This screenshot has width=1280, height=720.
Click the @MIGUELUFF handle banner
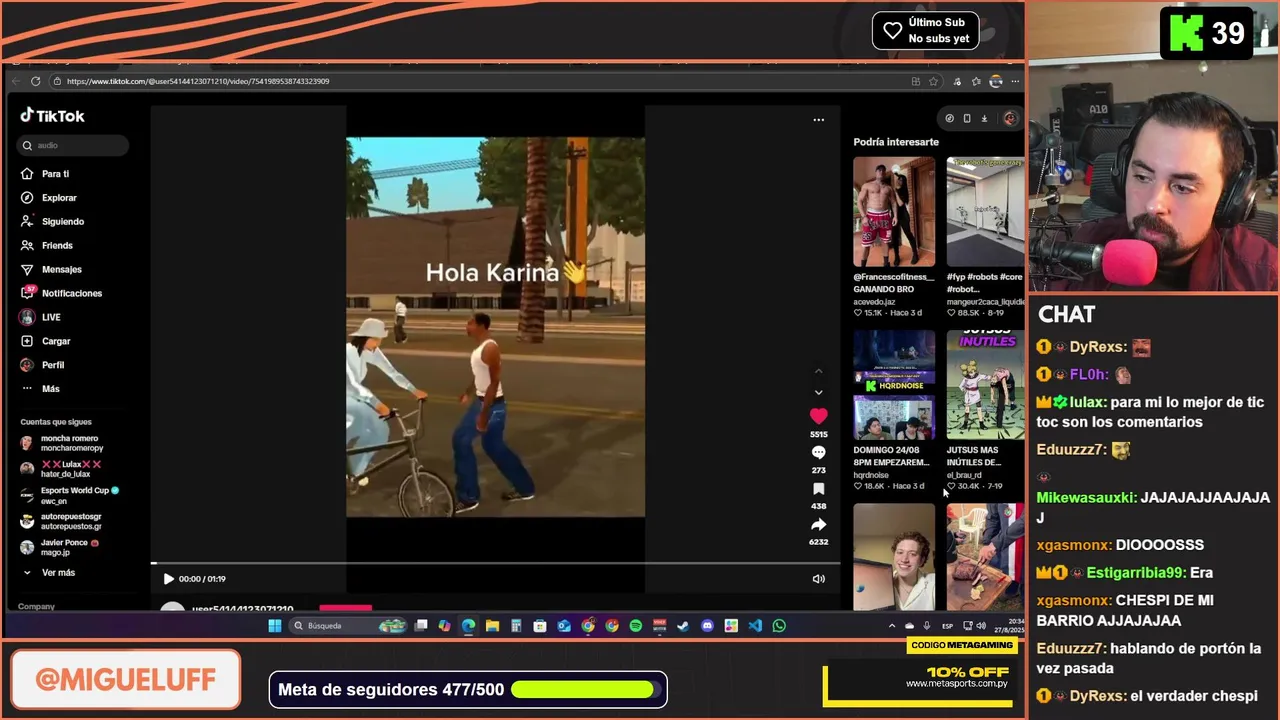click(x=125, y=680)
